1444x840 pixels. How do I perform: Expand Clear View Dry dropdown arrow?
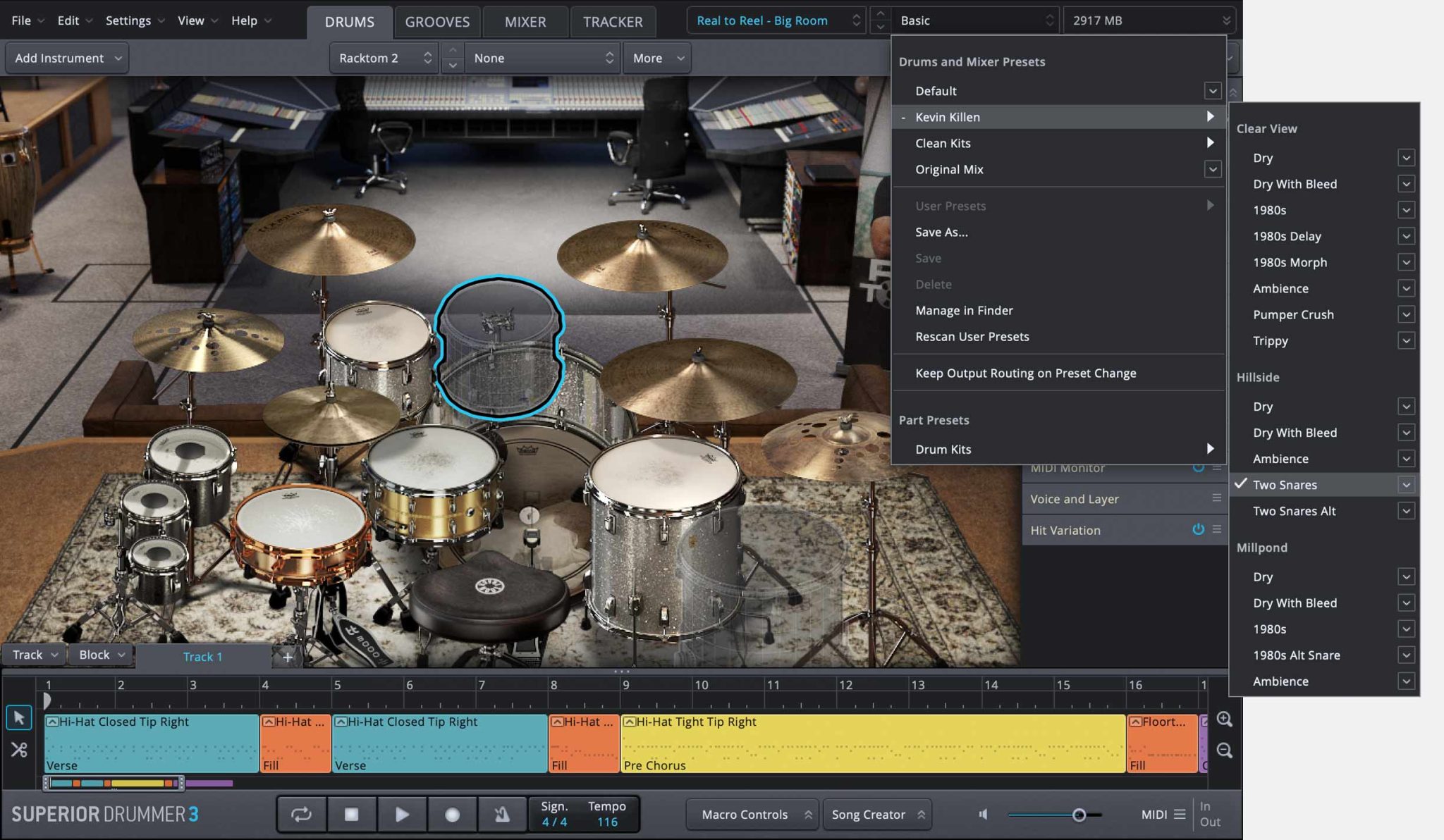(1406, 158)
